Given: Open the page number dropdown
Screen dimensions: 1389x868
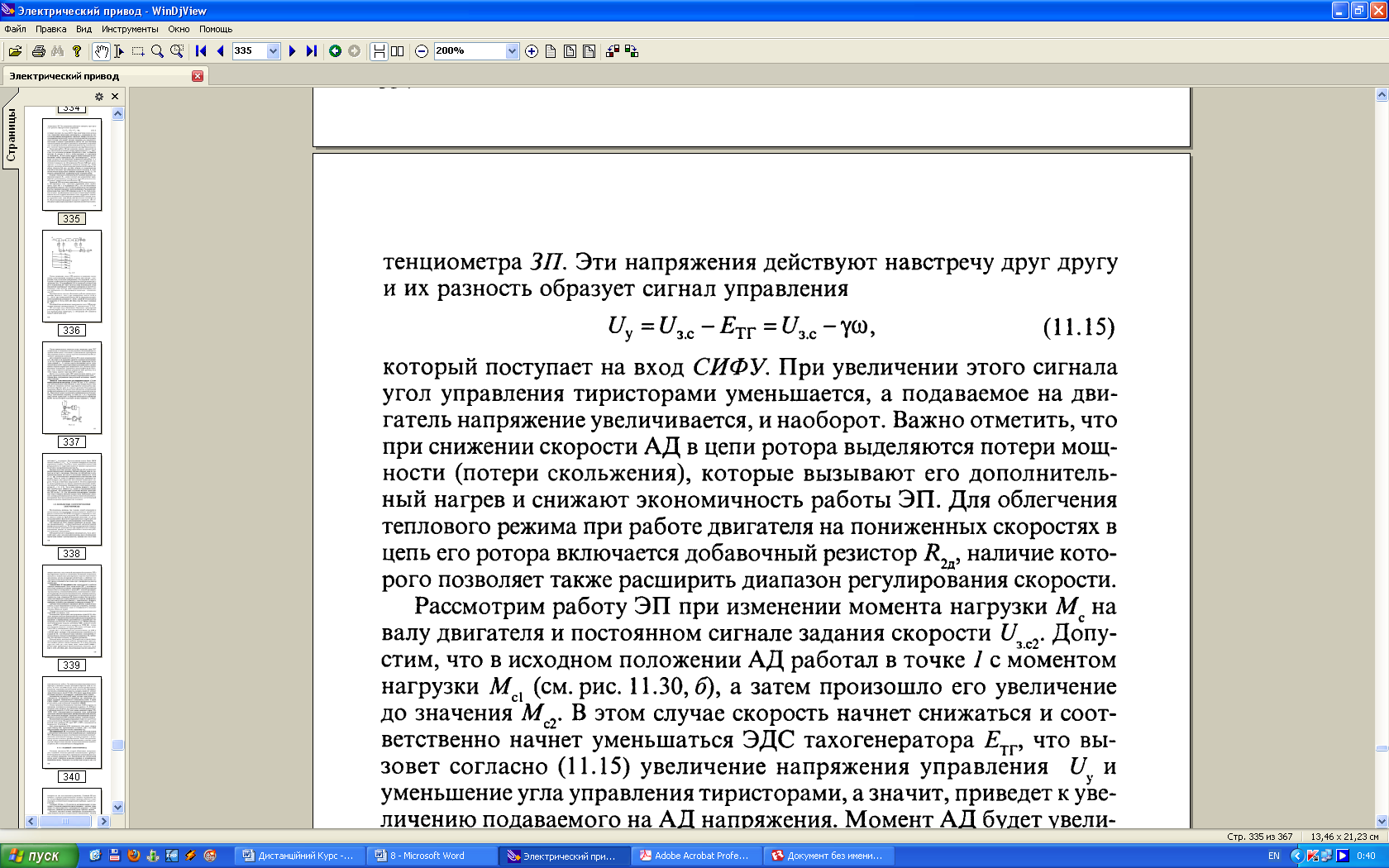Looking at the screenshot, I should pos(273,51).
